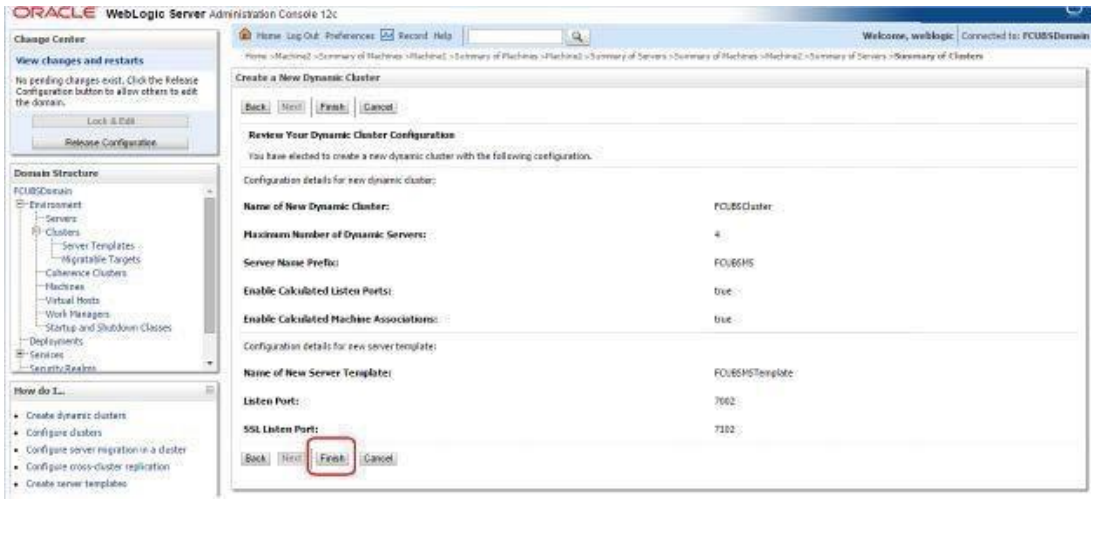Click Review Your Dynamic Cluster Configuration heading
1095x550 pixels.
click(351, 135)
